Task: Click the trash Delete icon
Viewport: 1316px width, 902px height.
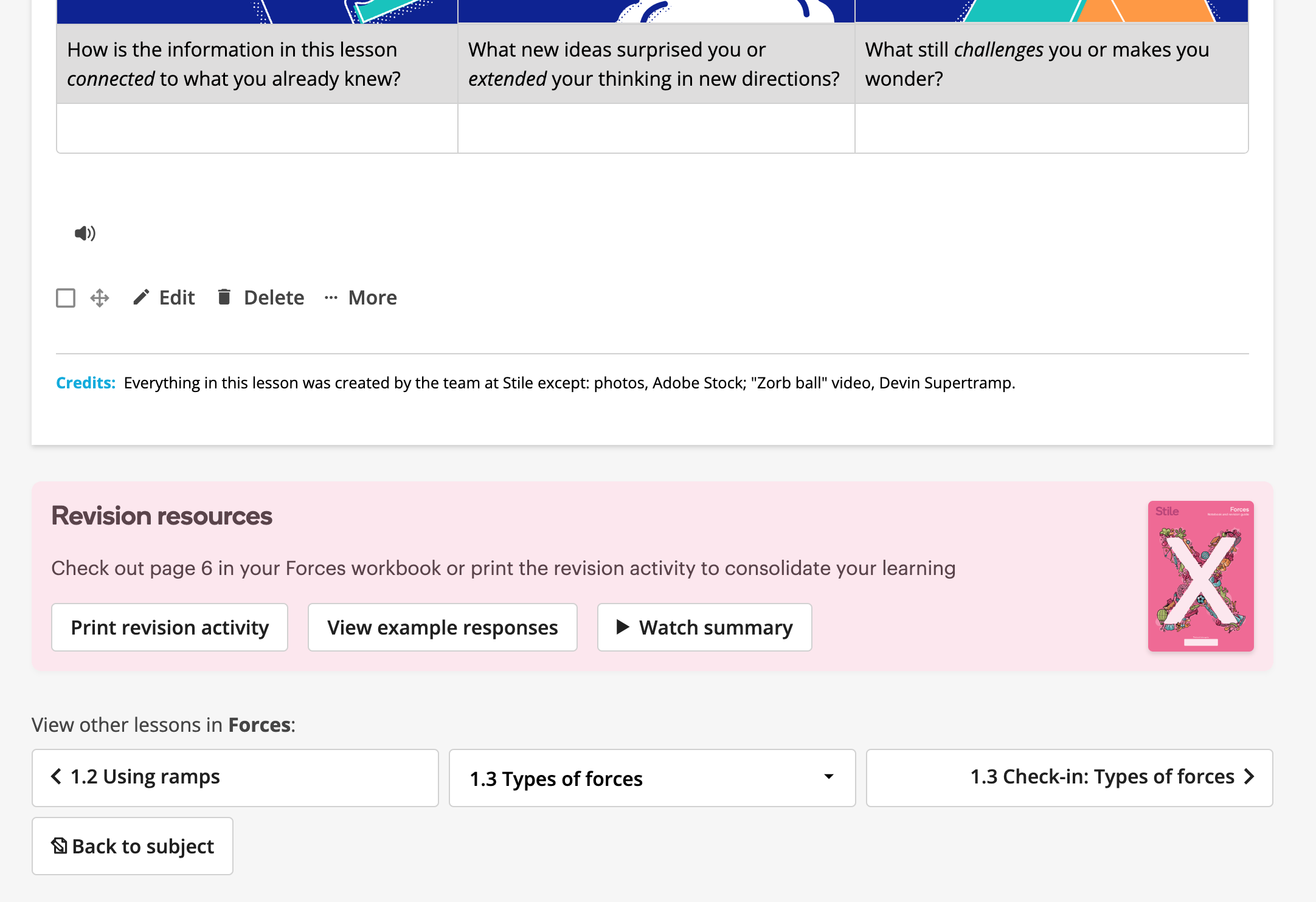Action: pos(224,297)
